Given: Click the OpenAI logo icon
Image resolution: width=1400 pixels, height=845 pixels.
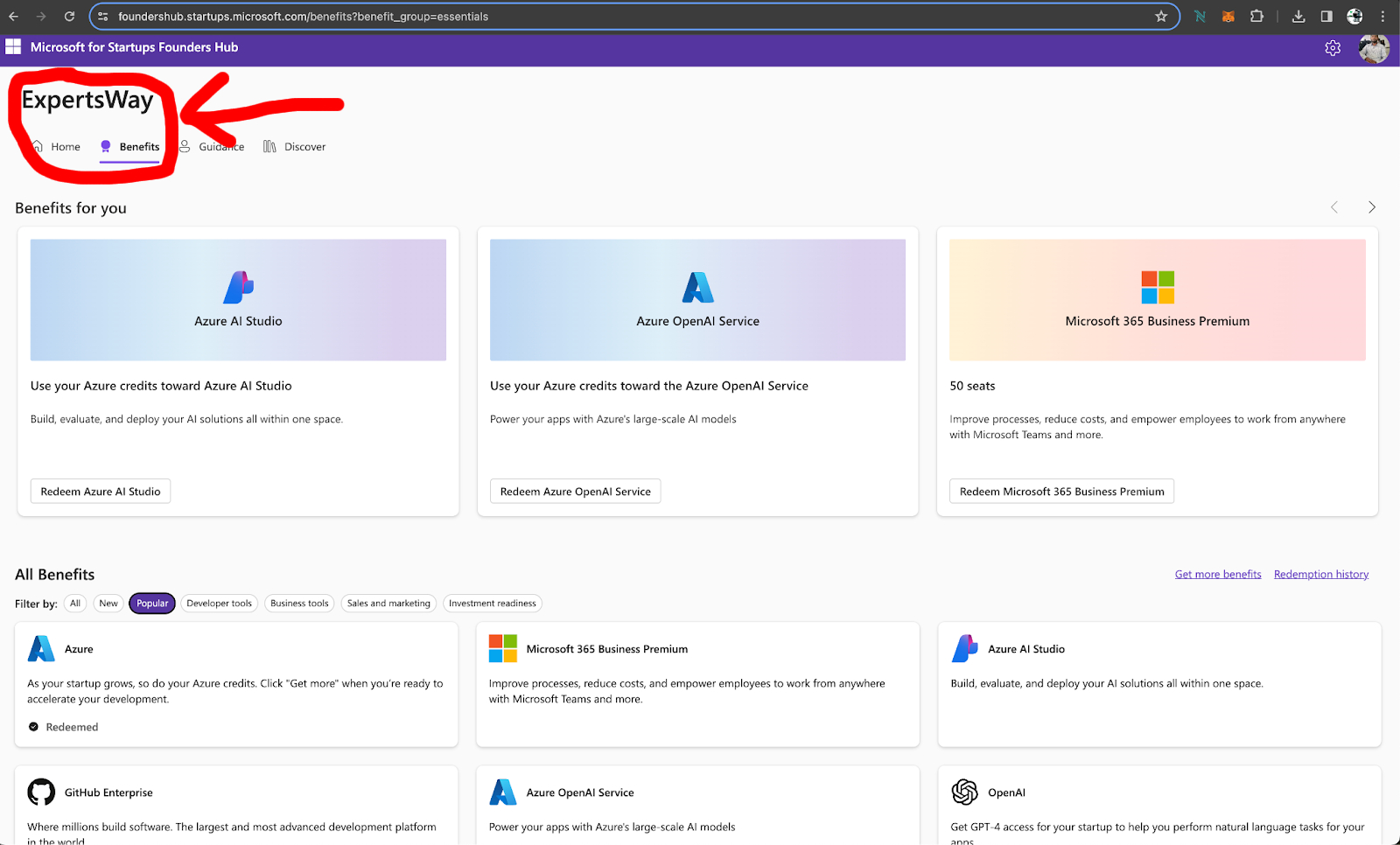Looking at the screenshot, I should click(964, 793).
